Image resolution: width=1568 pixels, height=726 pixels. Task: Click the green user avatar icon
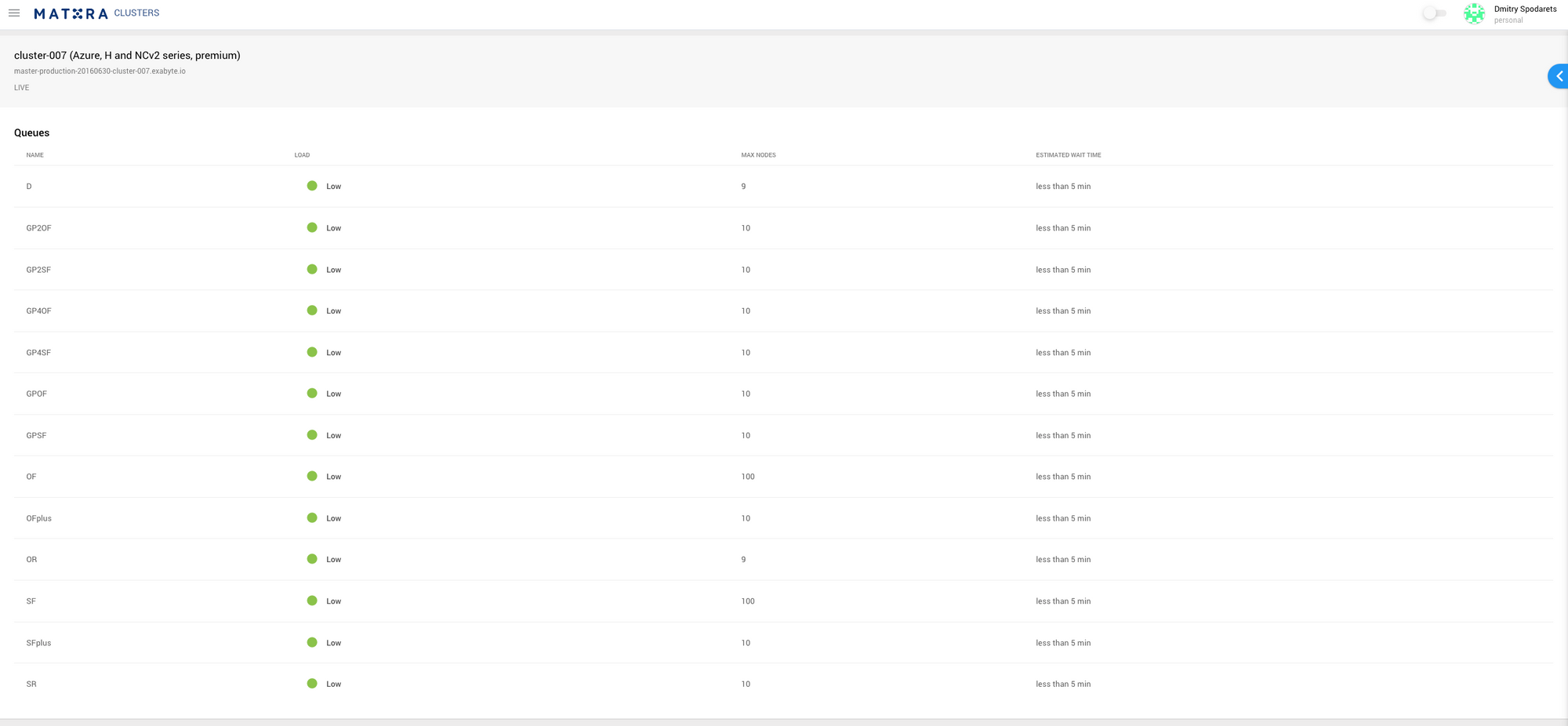pos(1474,14)
